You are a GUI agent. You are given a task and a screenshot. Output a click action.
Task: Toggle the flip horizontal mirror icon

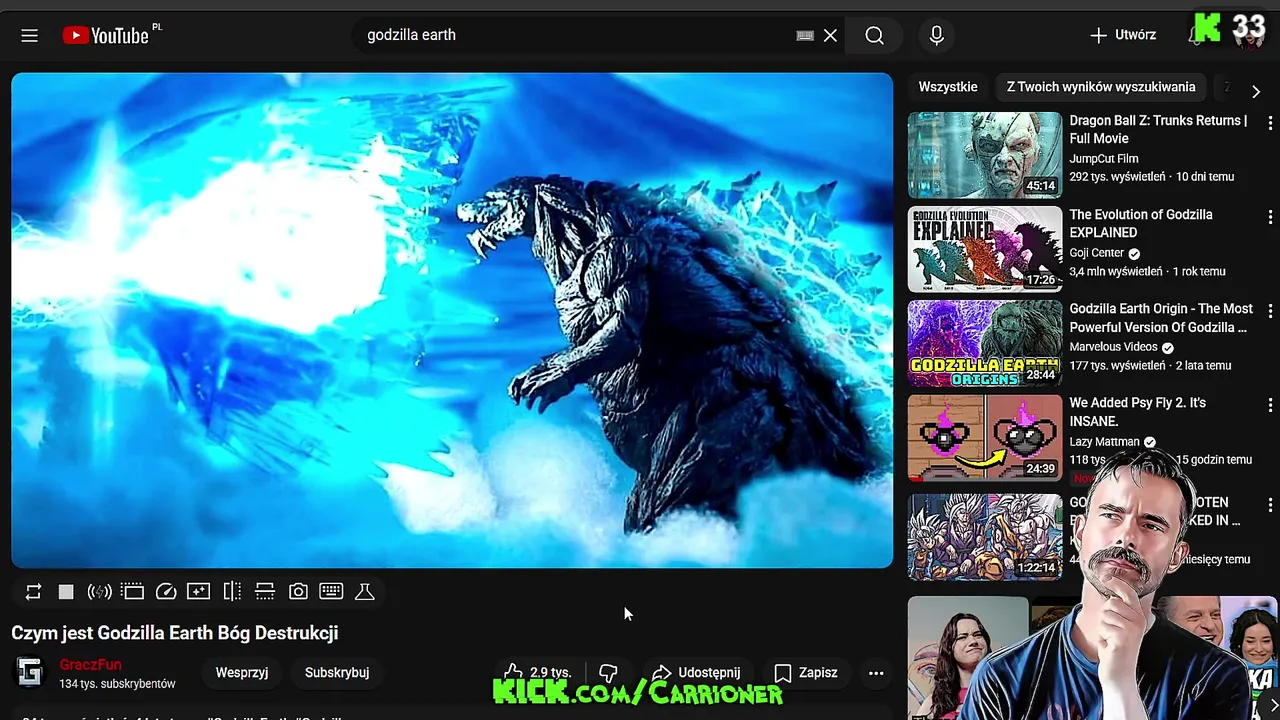(x=232, y=592)
